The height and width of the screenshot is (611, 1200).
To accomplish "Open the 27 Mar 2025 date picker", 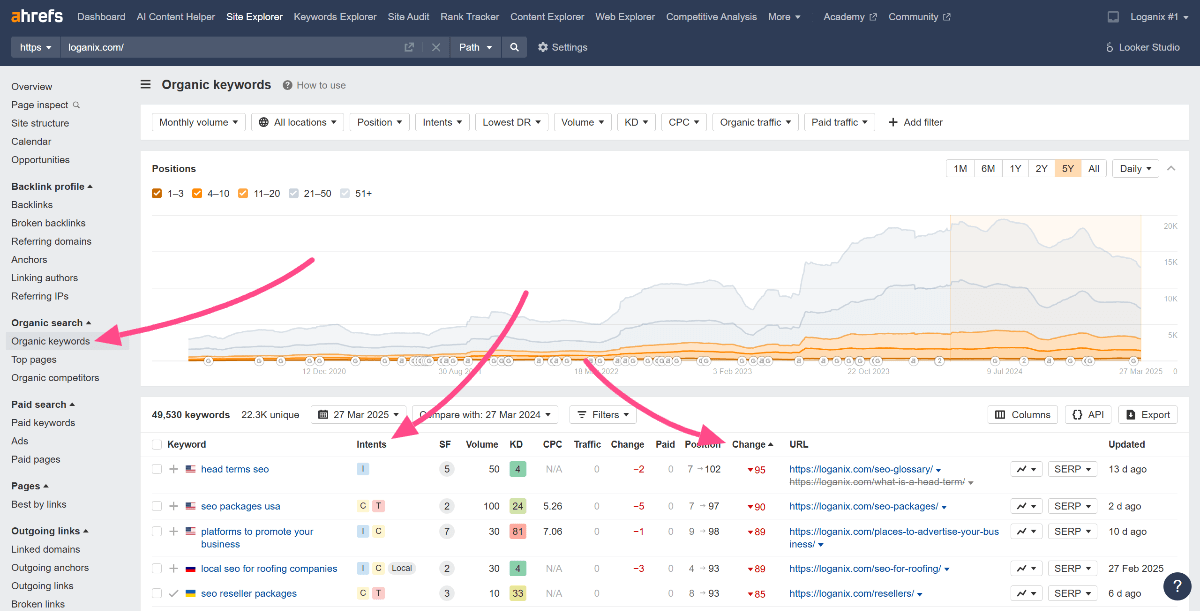I will (360, 414).
